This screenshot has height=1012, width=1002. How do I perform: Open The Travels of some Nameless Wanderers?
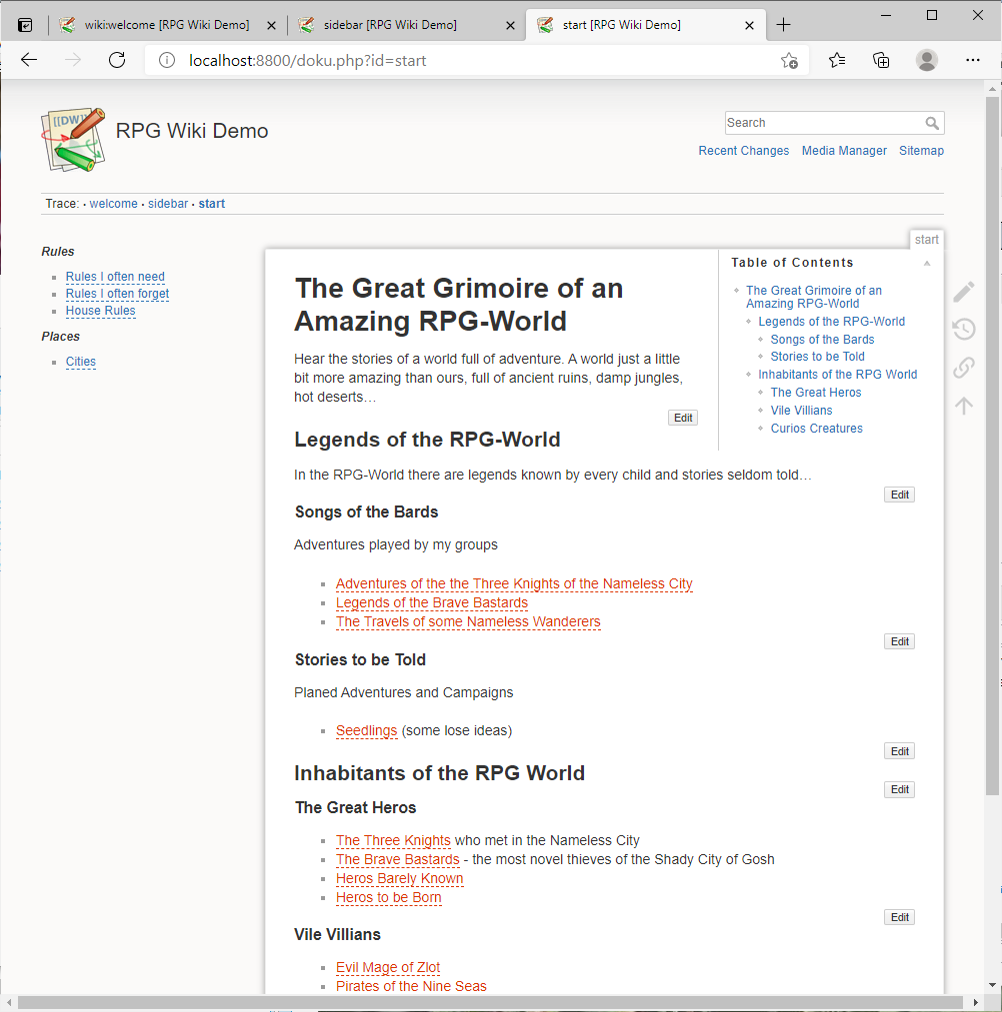coord(468,622)
